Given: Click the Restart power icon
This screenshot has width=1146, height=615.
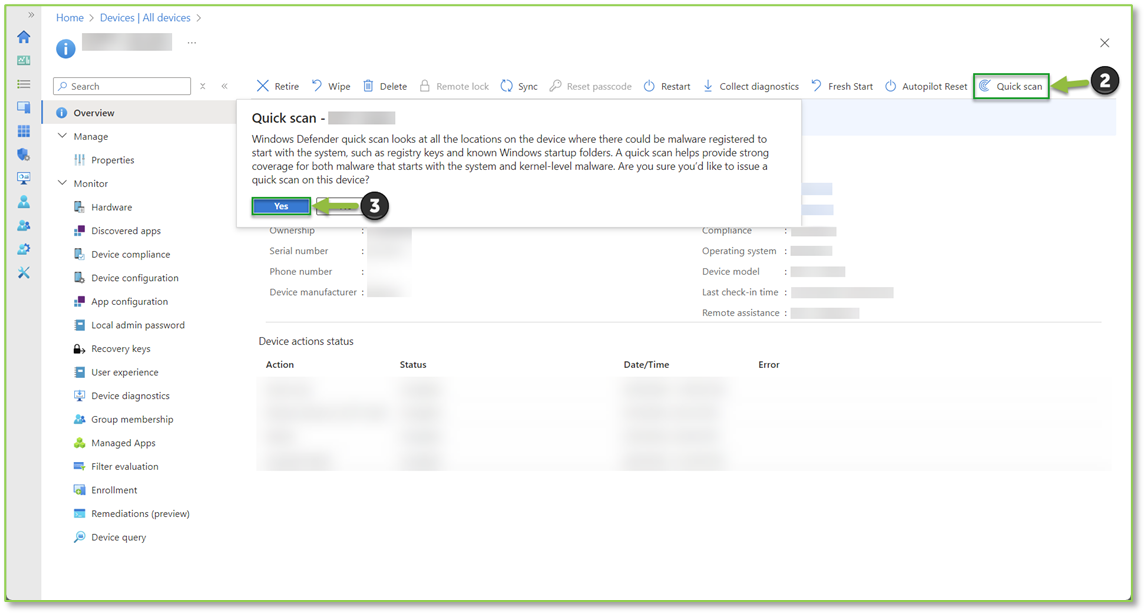Looking at the screenshot, I should point(649,86).
